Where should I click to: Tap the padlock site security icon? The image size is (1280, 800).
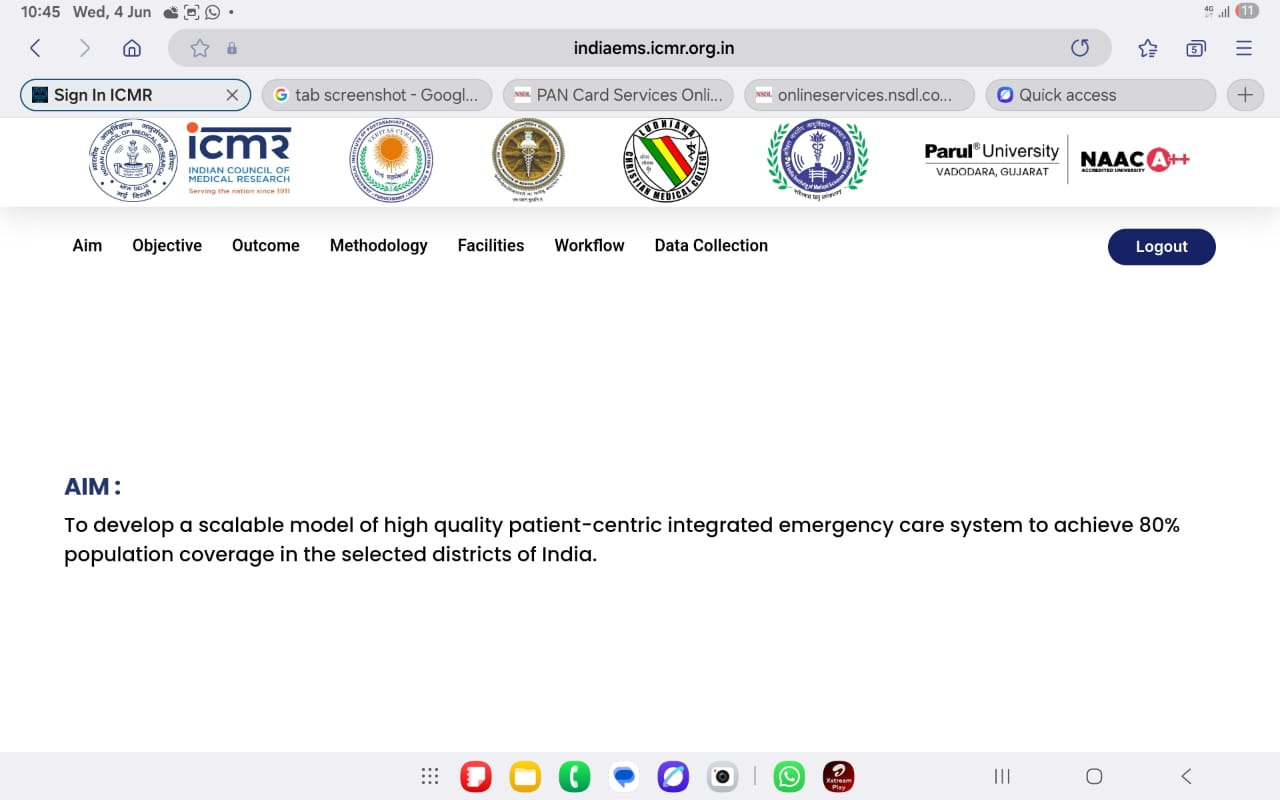pos(232,48)
